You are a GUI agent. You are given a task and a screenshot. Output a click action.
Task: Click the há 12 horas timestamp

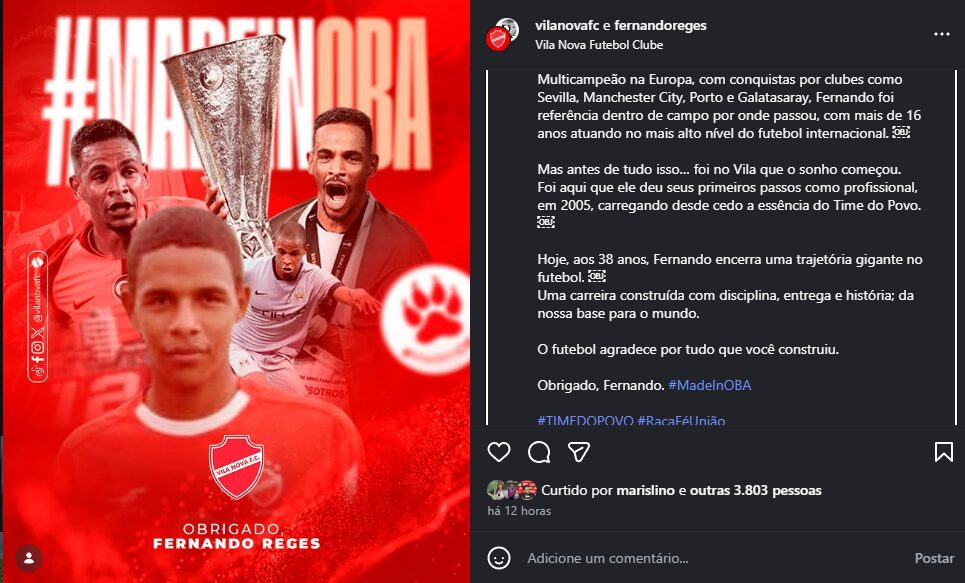519,511
